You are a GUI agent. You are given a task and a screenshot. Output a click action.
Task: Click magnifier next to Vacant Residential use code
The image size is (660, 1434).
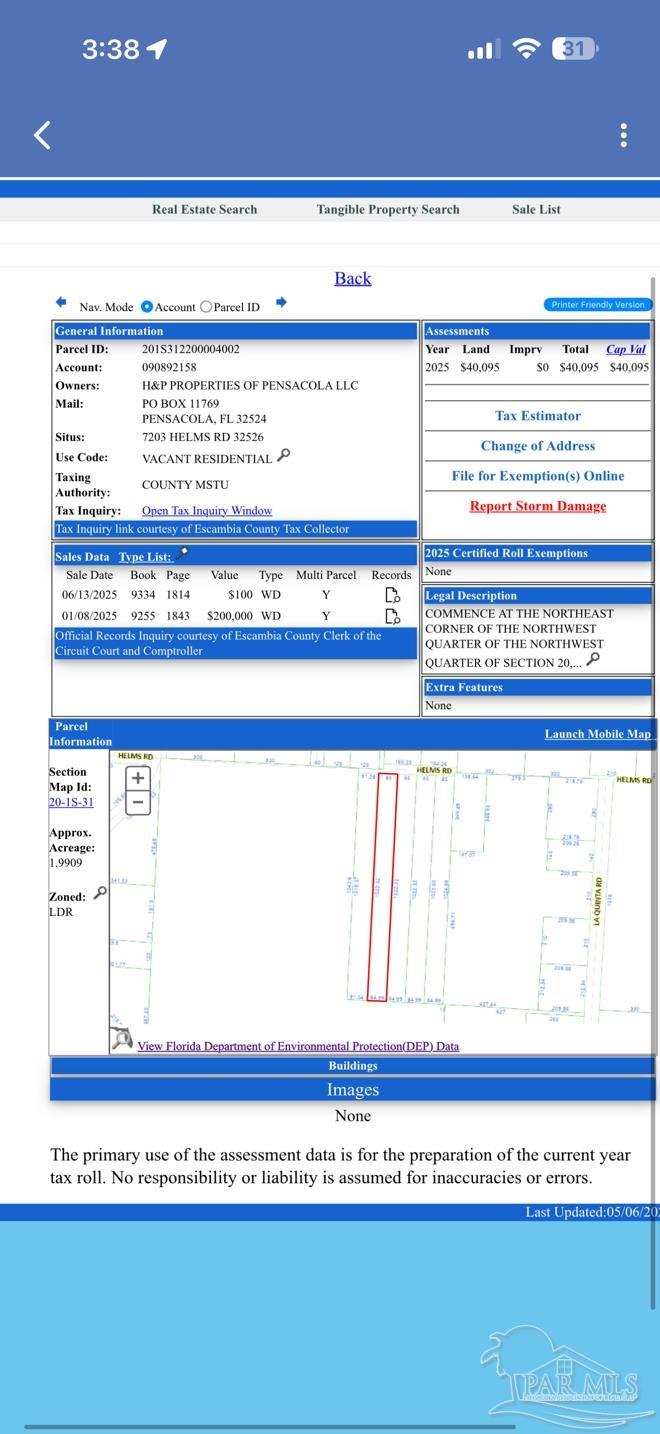[x=283, y=456]
